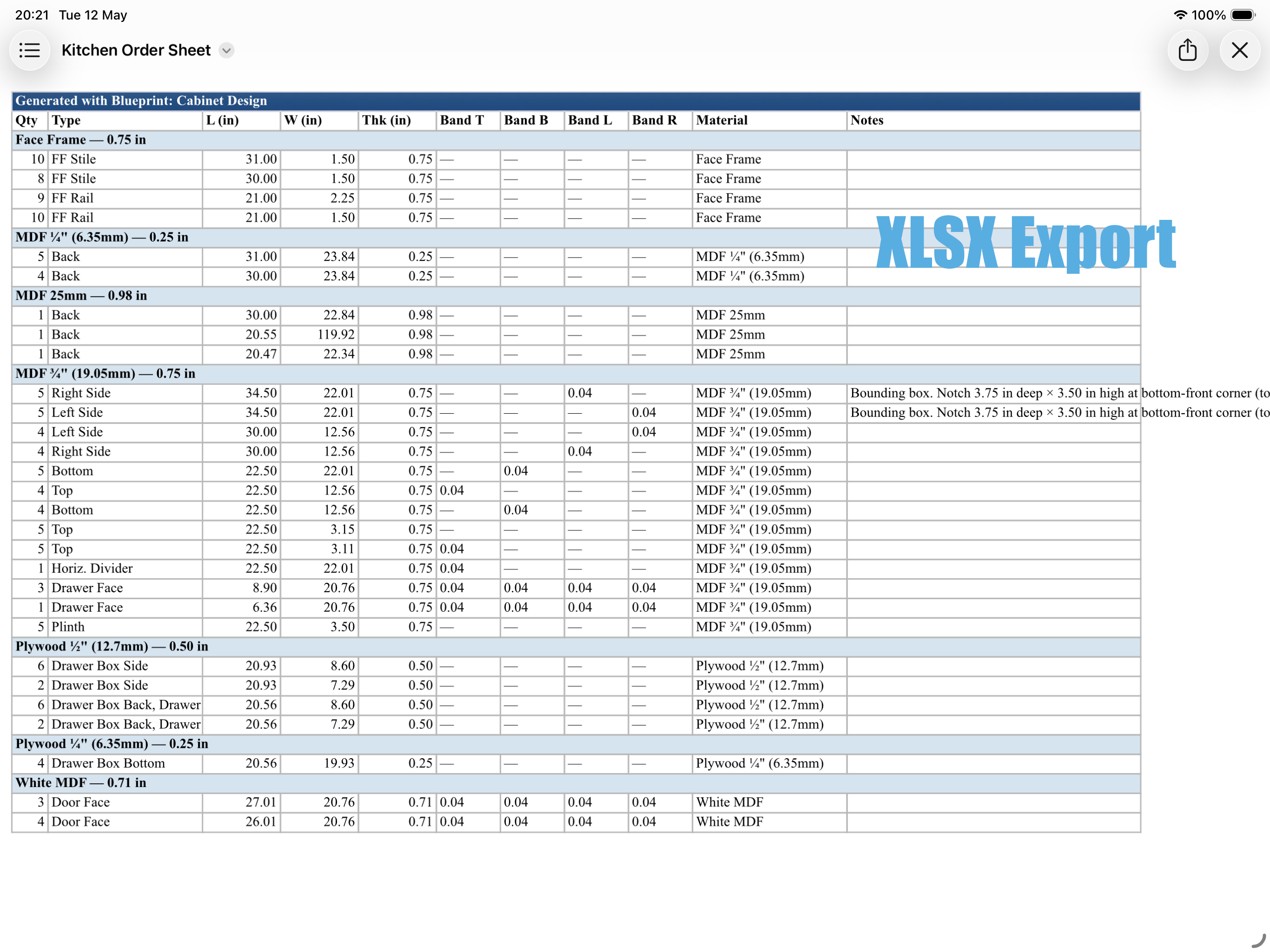This screenshot has width=1270, height=952.
Task: Close the Kitchen Order Sheet preview
Action: point(1240,51)
